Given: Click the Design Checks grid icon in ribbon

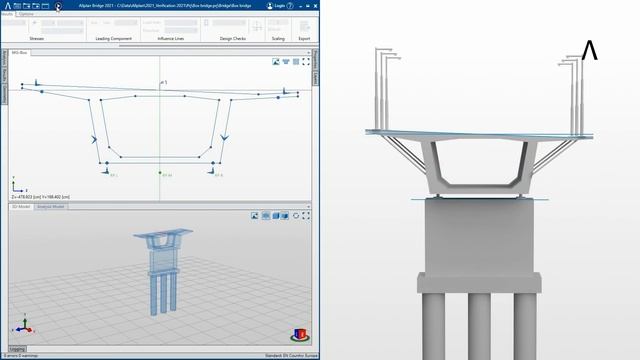Looking at the screenshot, I should pyautogui.click(x=257, y=27).
